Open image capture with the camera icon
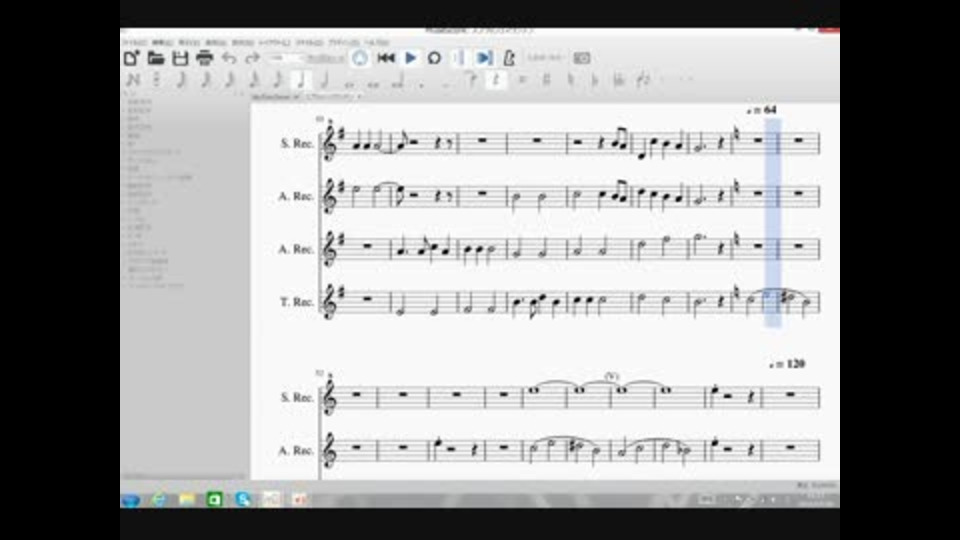 [x=582, y=58]
